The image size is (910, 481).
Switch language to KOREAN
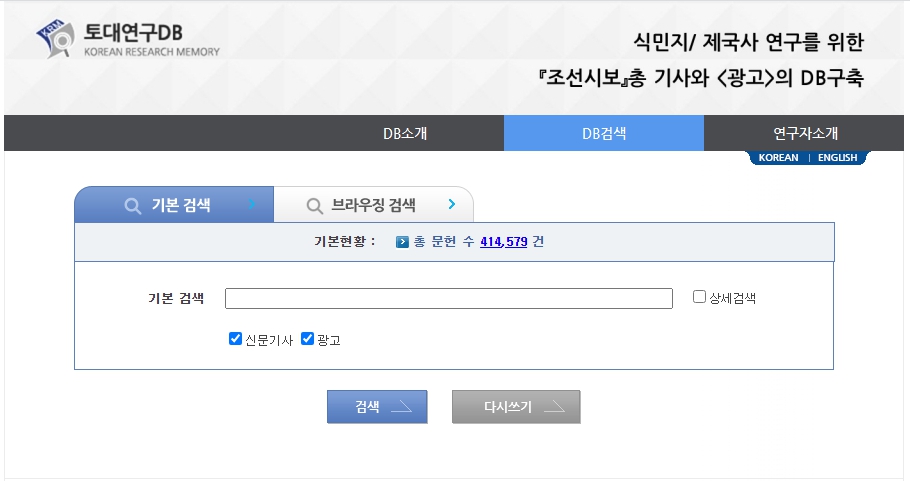tap(778, 158)
